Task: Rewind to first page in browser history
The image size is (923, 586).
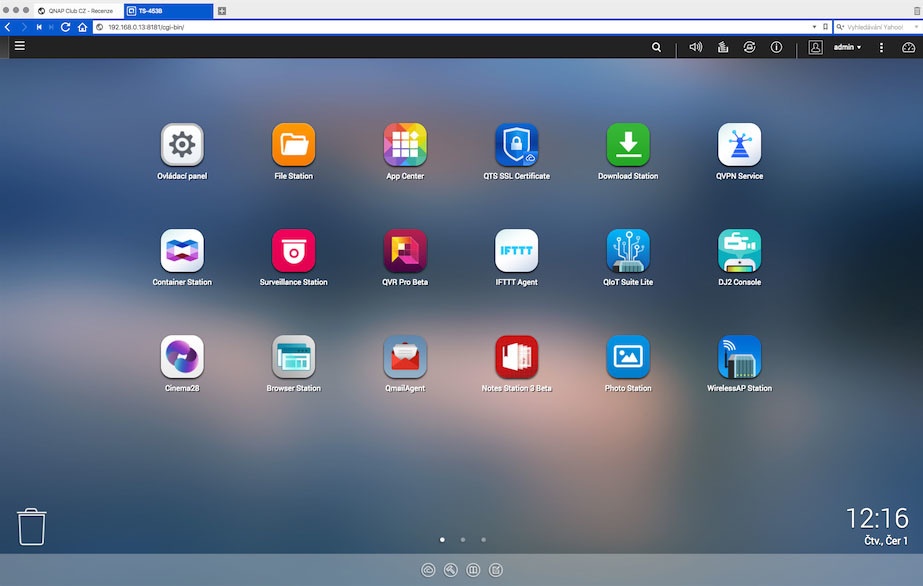Action: [x=39, y=27]
